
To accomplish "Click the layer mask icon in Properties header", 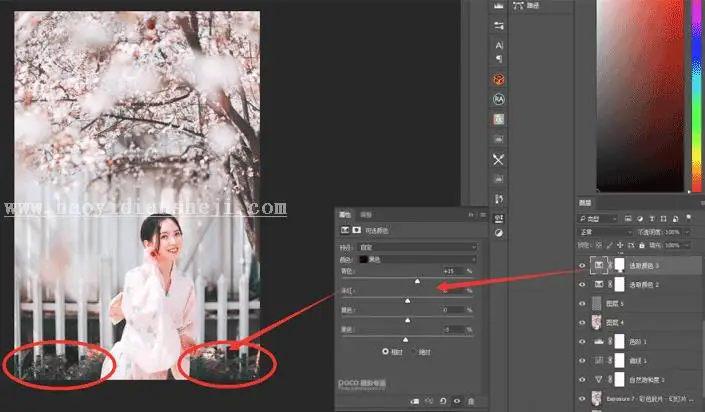I will (x=357, y=230).
